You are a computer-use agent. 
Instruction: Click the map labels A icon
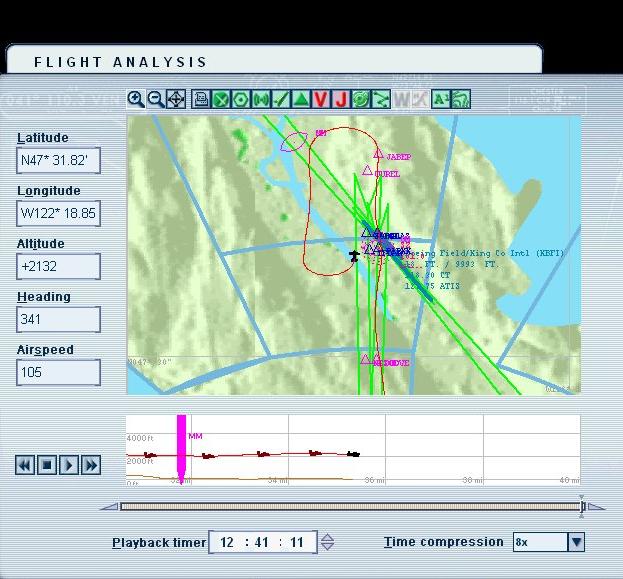440,99
